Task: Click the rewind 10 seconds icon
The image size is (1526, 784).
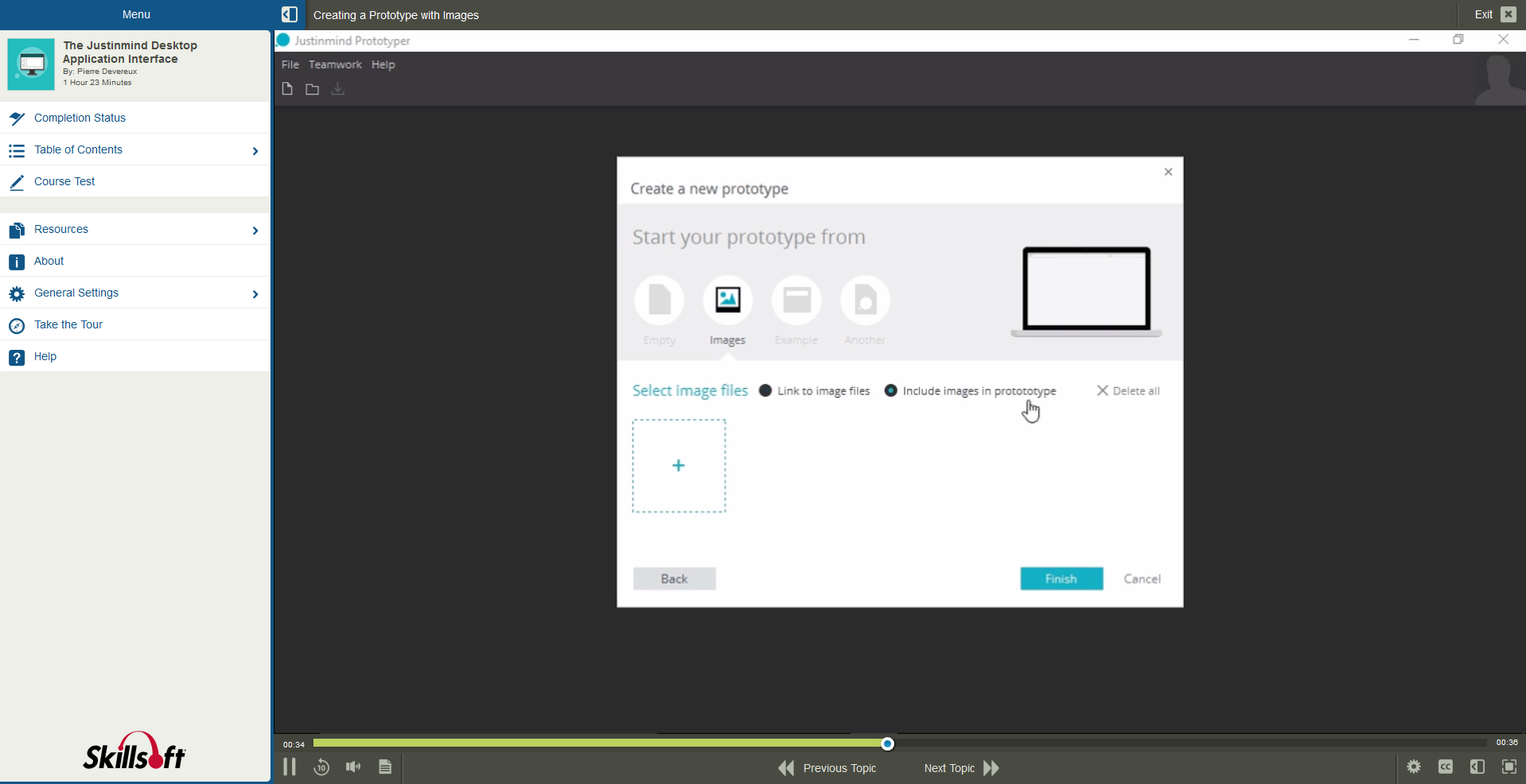Action: 321,767
